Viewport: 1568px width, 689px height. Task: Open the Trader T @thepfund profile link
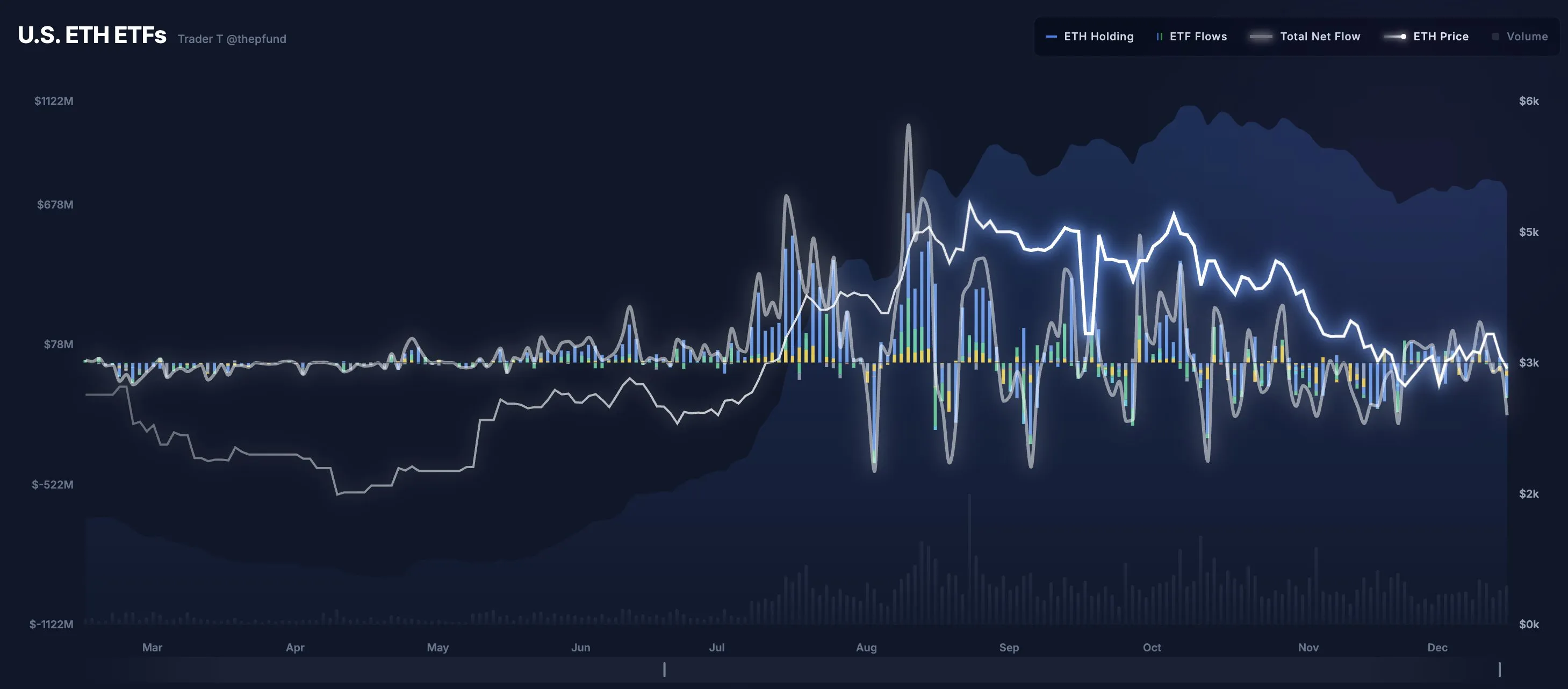232,38
